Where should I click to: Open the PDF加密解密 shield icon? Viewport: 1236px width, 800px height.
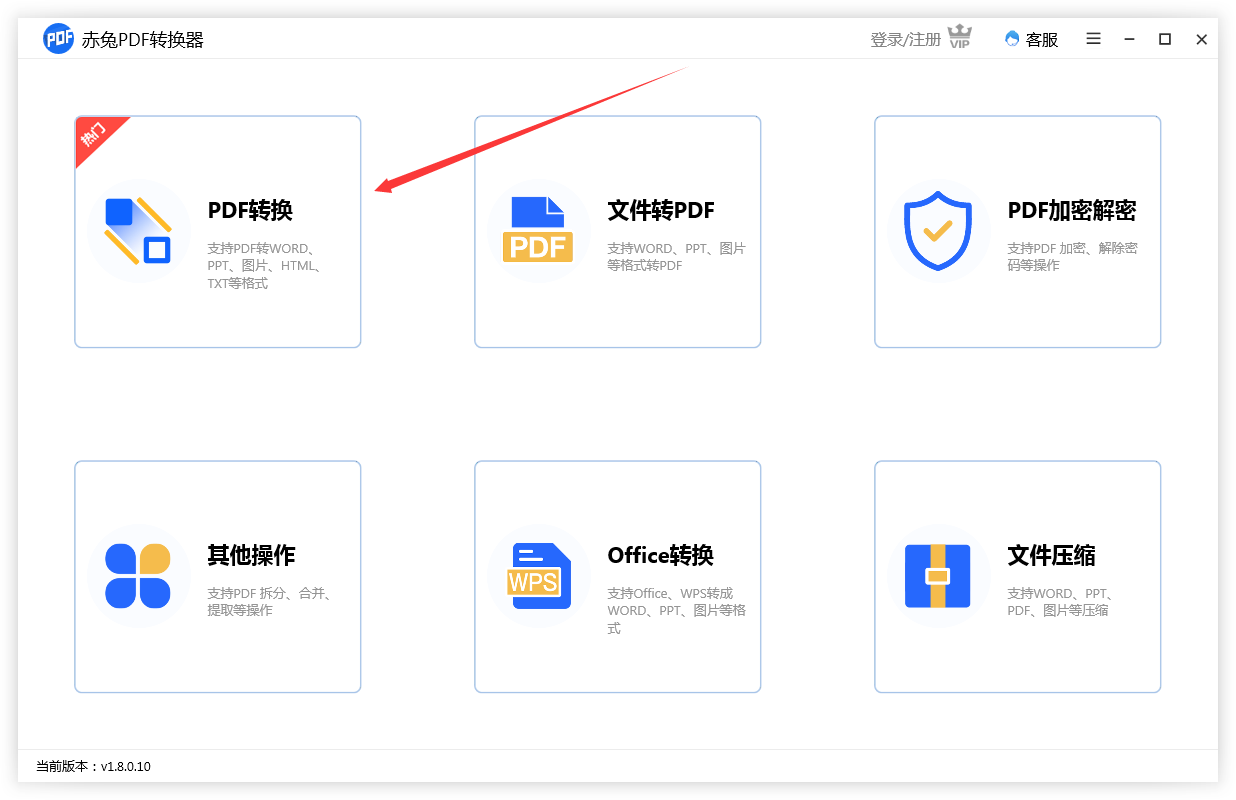click(x=937, y=231)
